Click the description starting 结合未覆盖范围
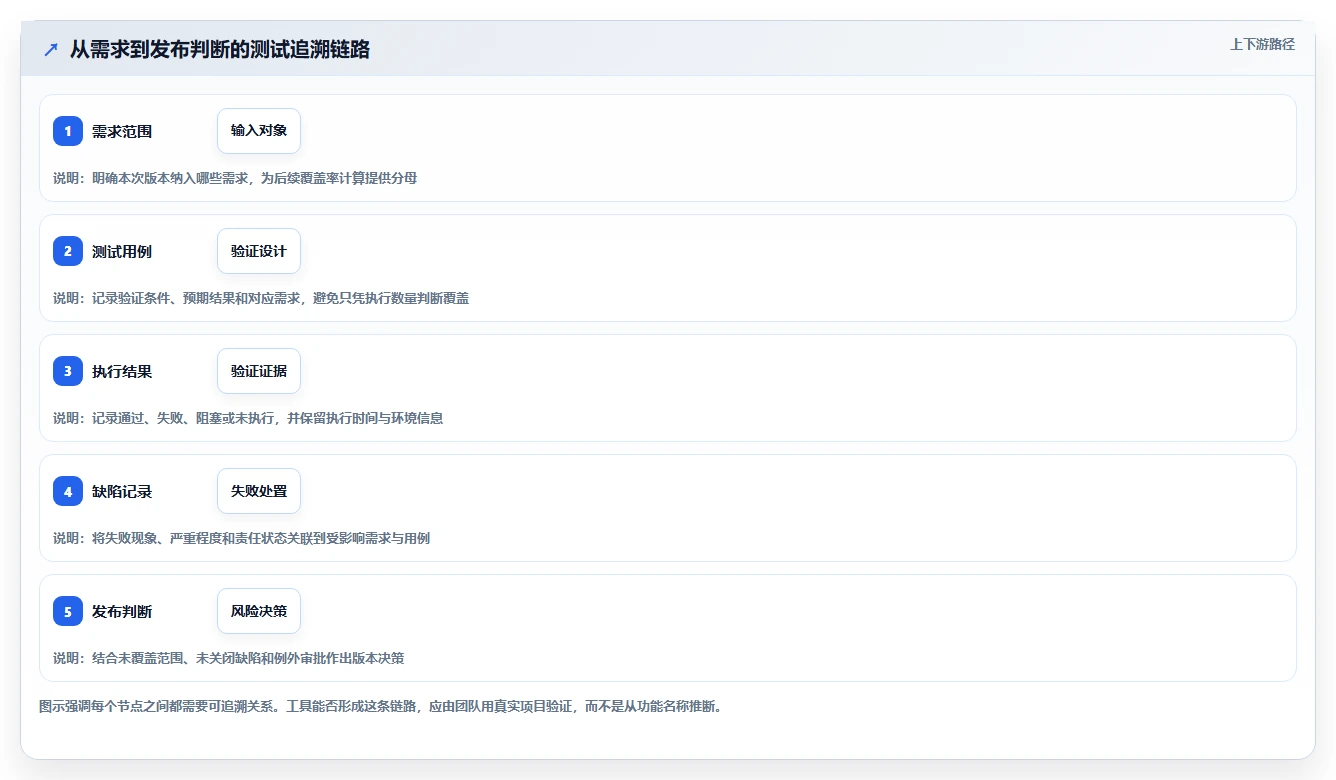 click(229, 658)
